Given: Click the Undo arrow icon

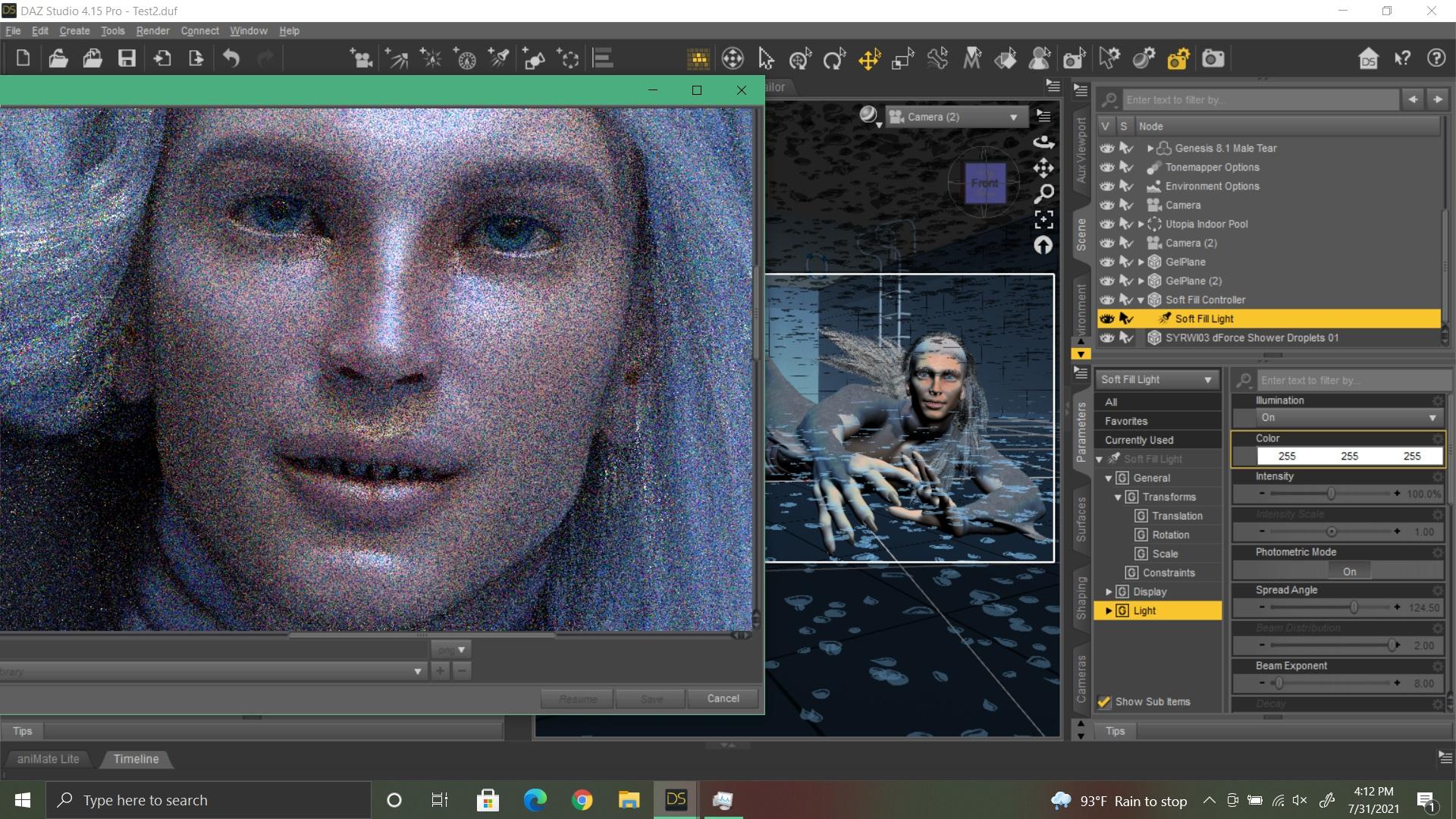Looking at the screenshot, I should tap(231, 58).
